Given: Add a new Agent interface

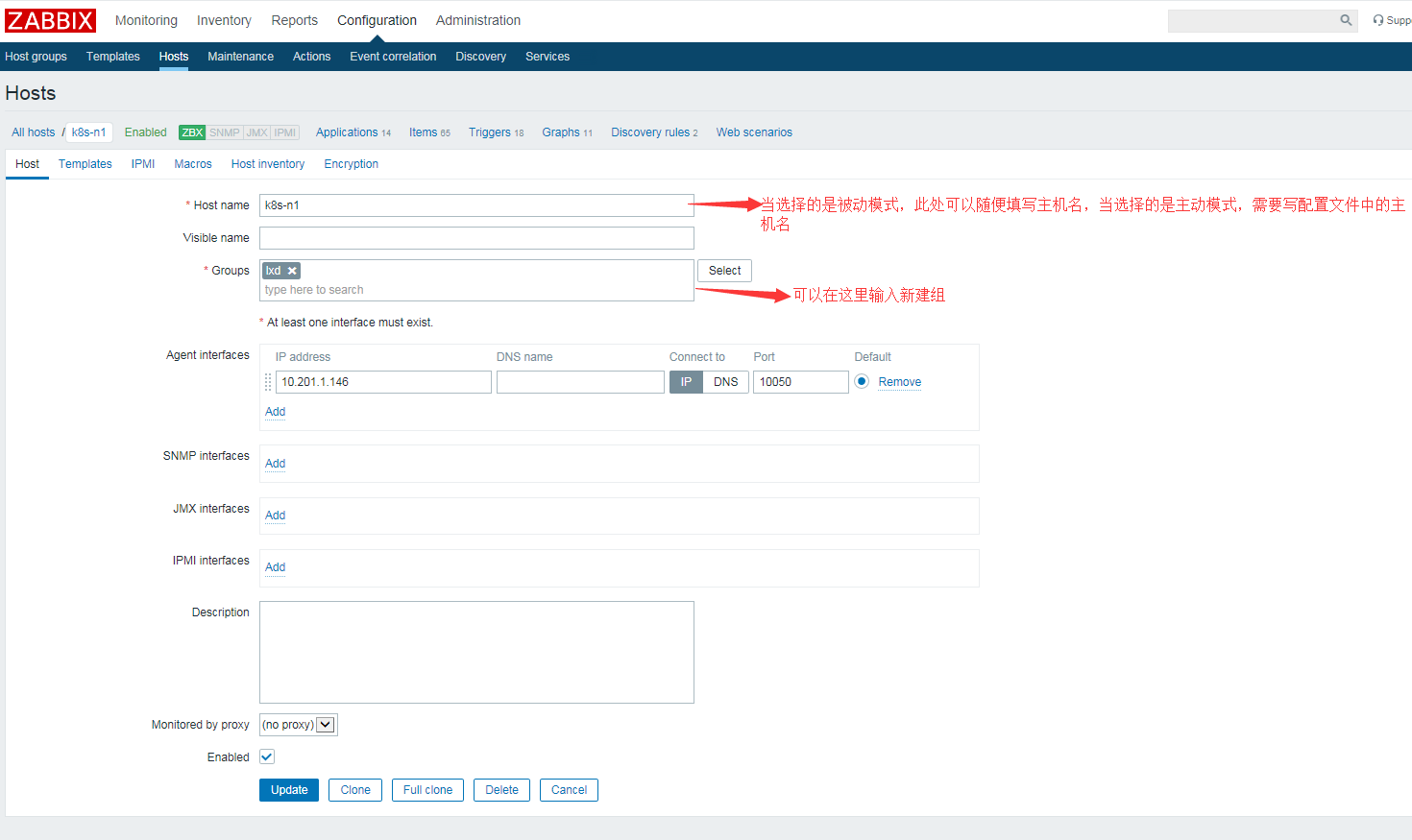Looking at the screenshot, I should [275, 412].
